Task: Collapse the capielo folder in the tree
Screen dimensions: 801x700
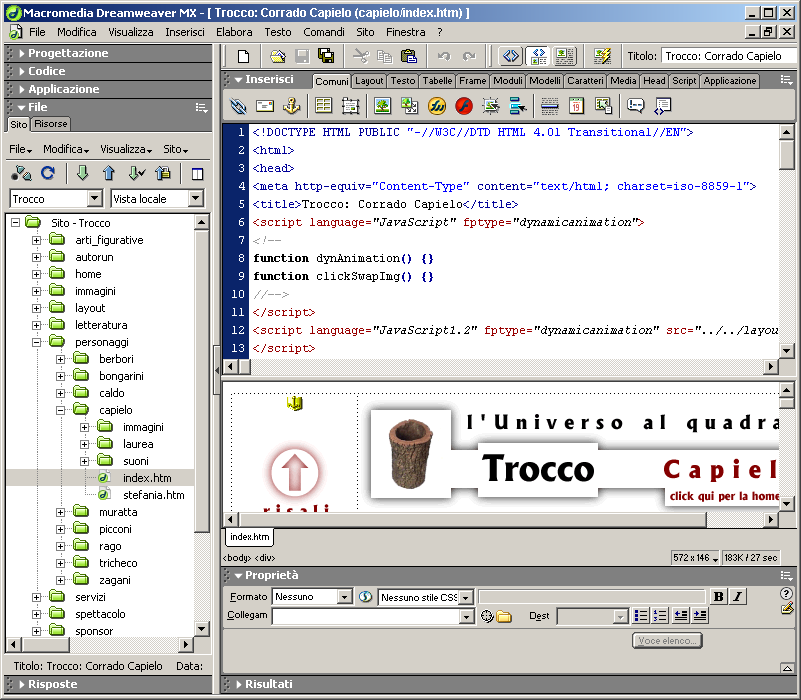Action: pos(61,410)
